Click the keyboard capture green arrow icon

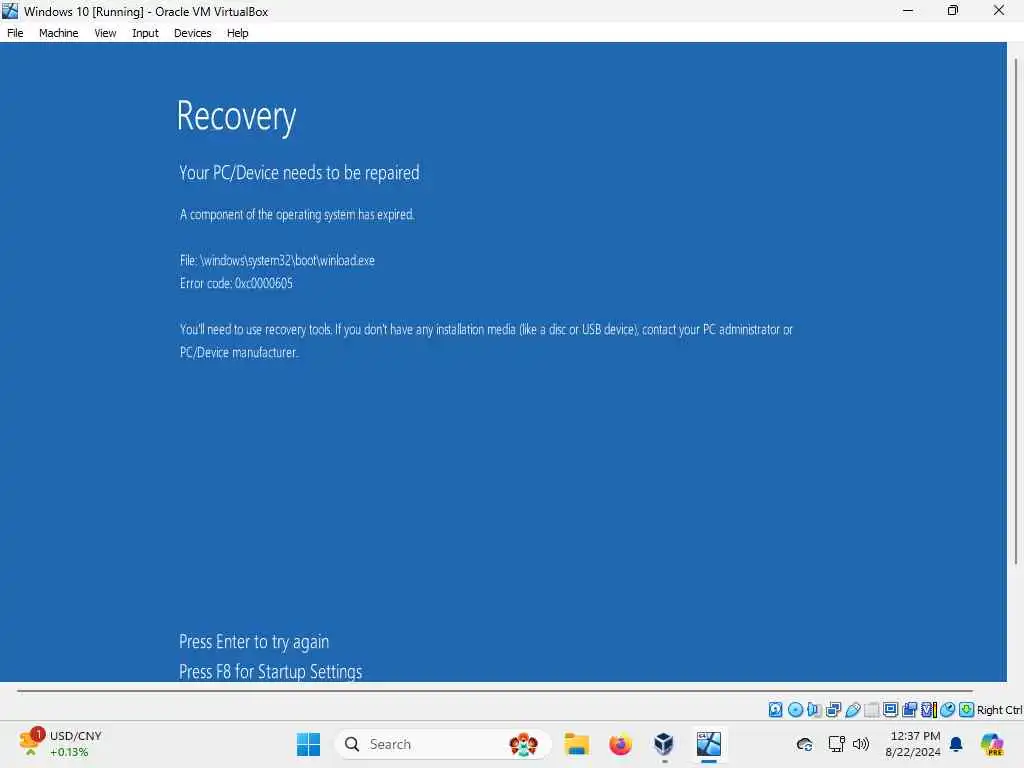click(x=967, y=709)
